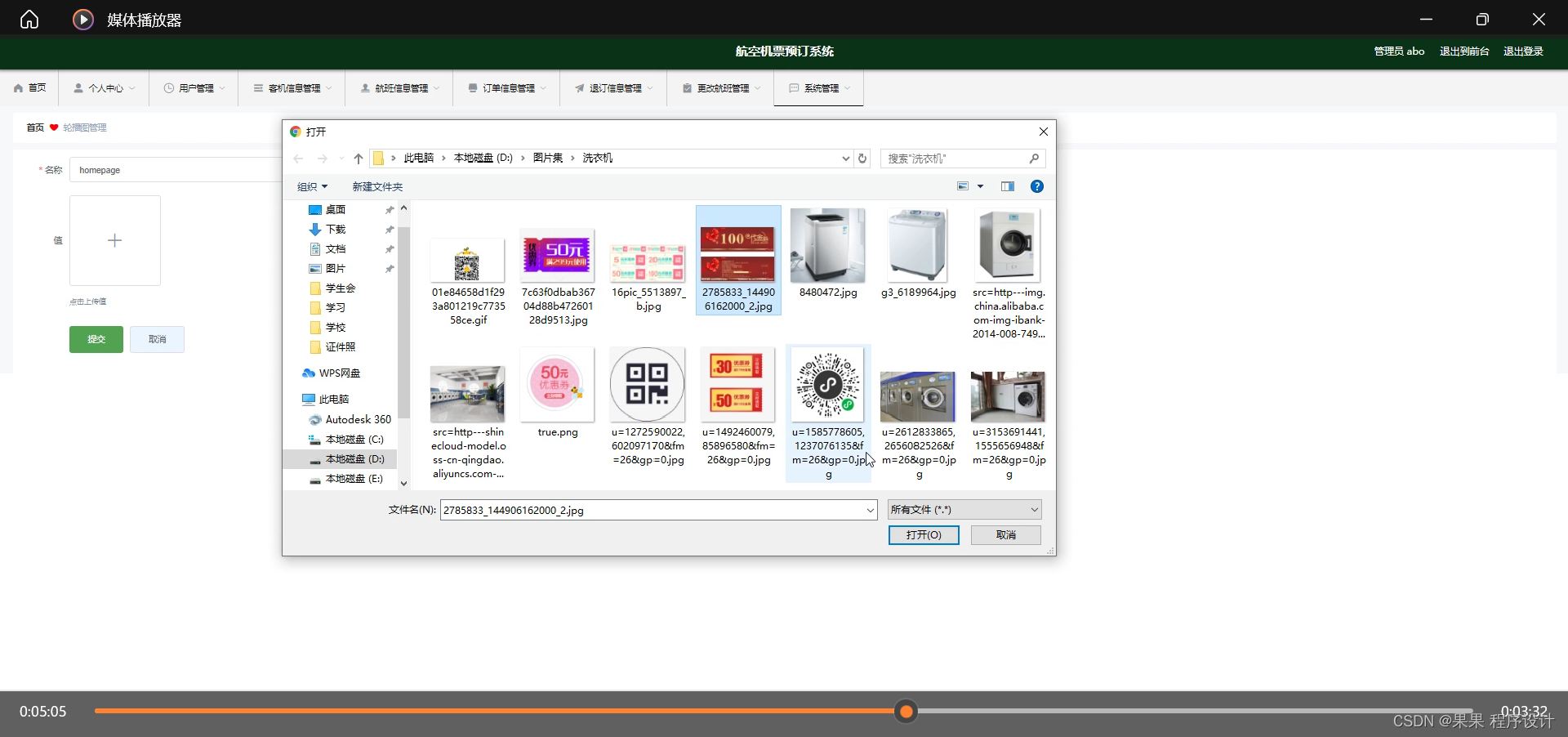This screenshot has height=737, width=1568.
Task: Select the true.png file thumbnail
Action: click(x=558, y=384)
